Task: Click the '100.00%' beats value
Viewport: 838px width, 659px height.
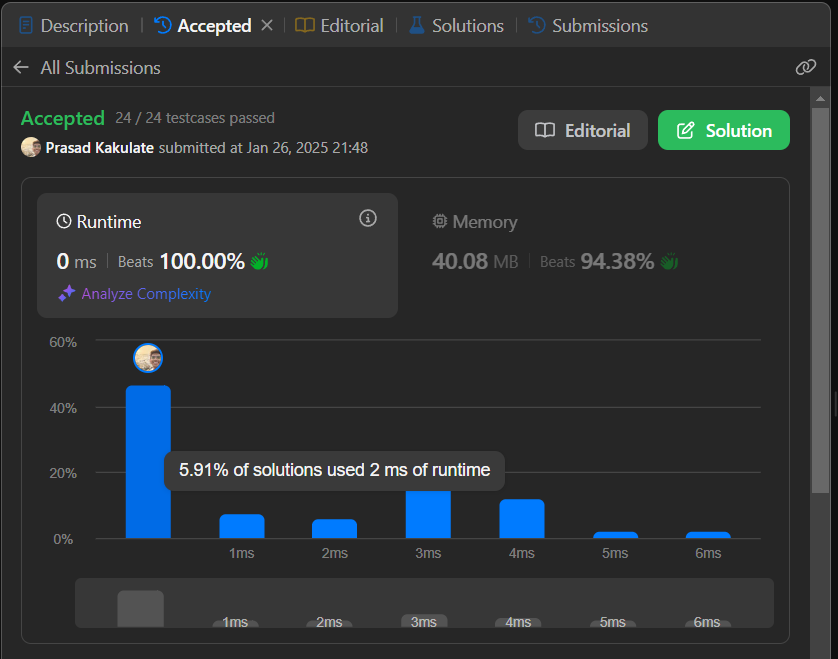Action: (202, 261)
